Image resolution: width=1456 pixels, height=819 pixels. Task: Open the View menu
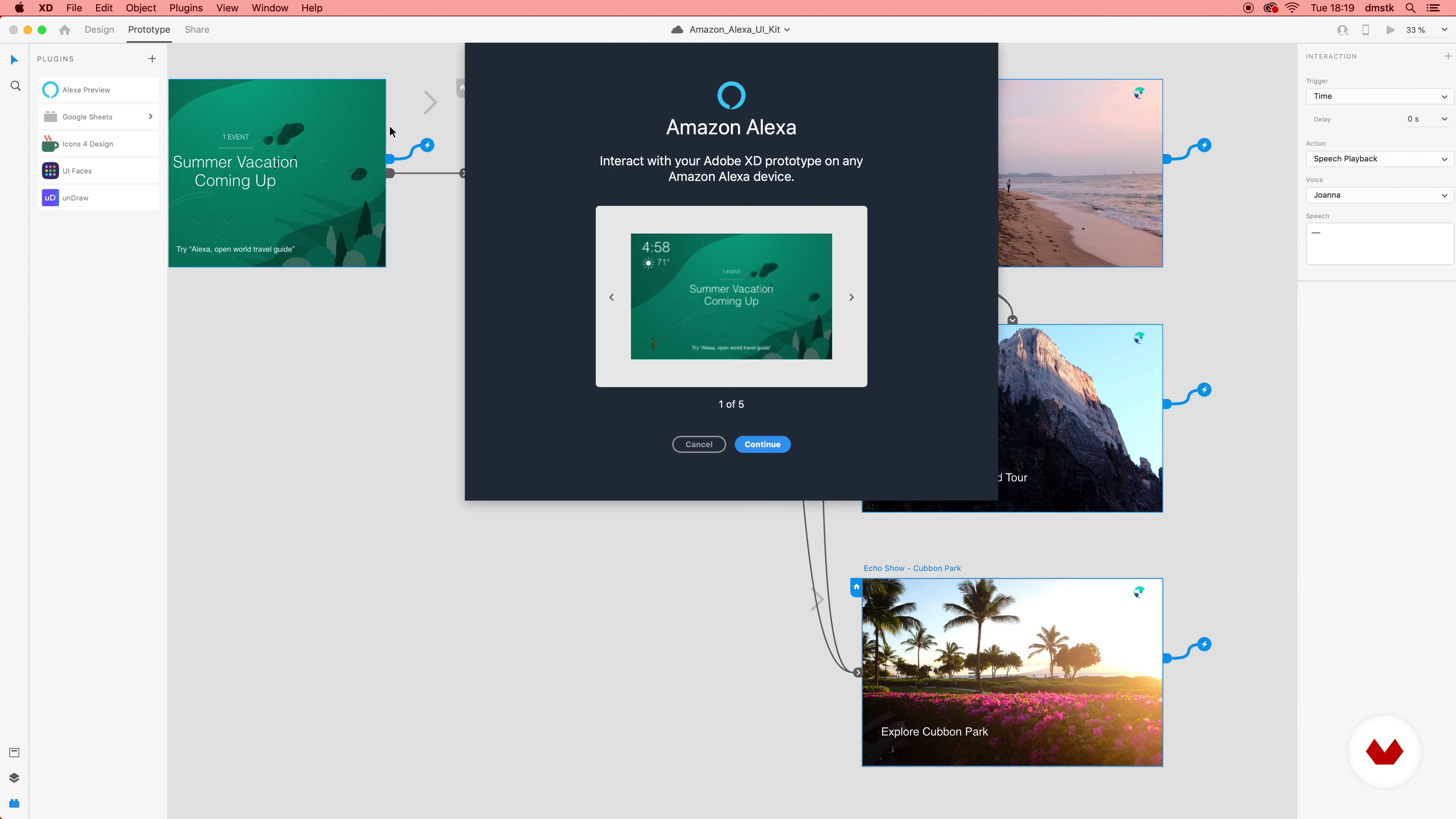pyautogui.click(x=227, y=8)
